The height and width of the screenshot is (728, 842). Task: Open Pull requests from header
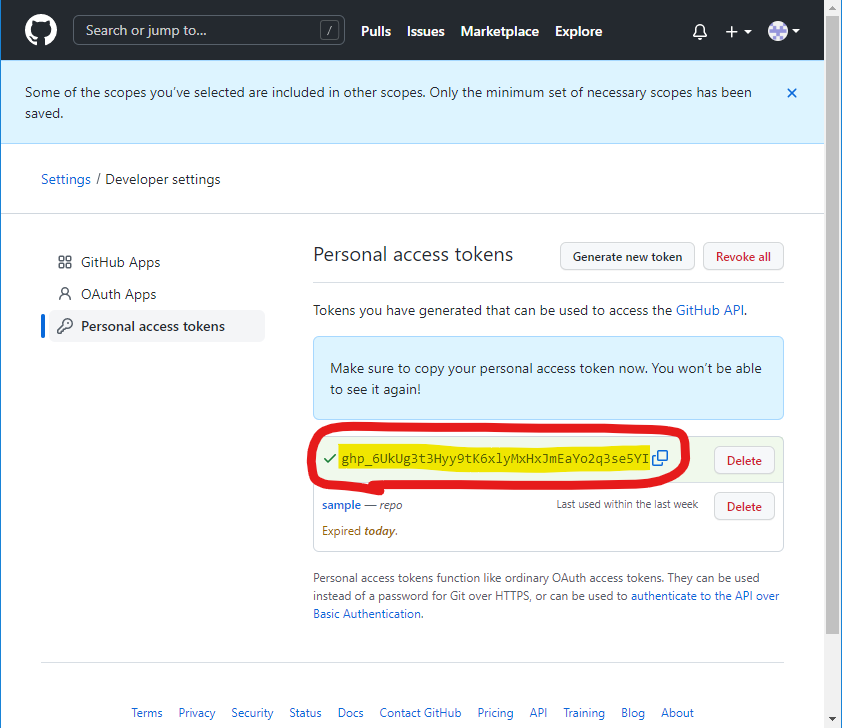point(376,31)
